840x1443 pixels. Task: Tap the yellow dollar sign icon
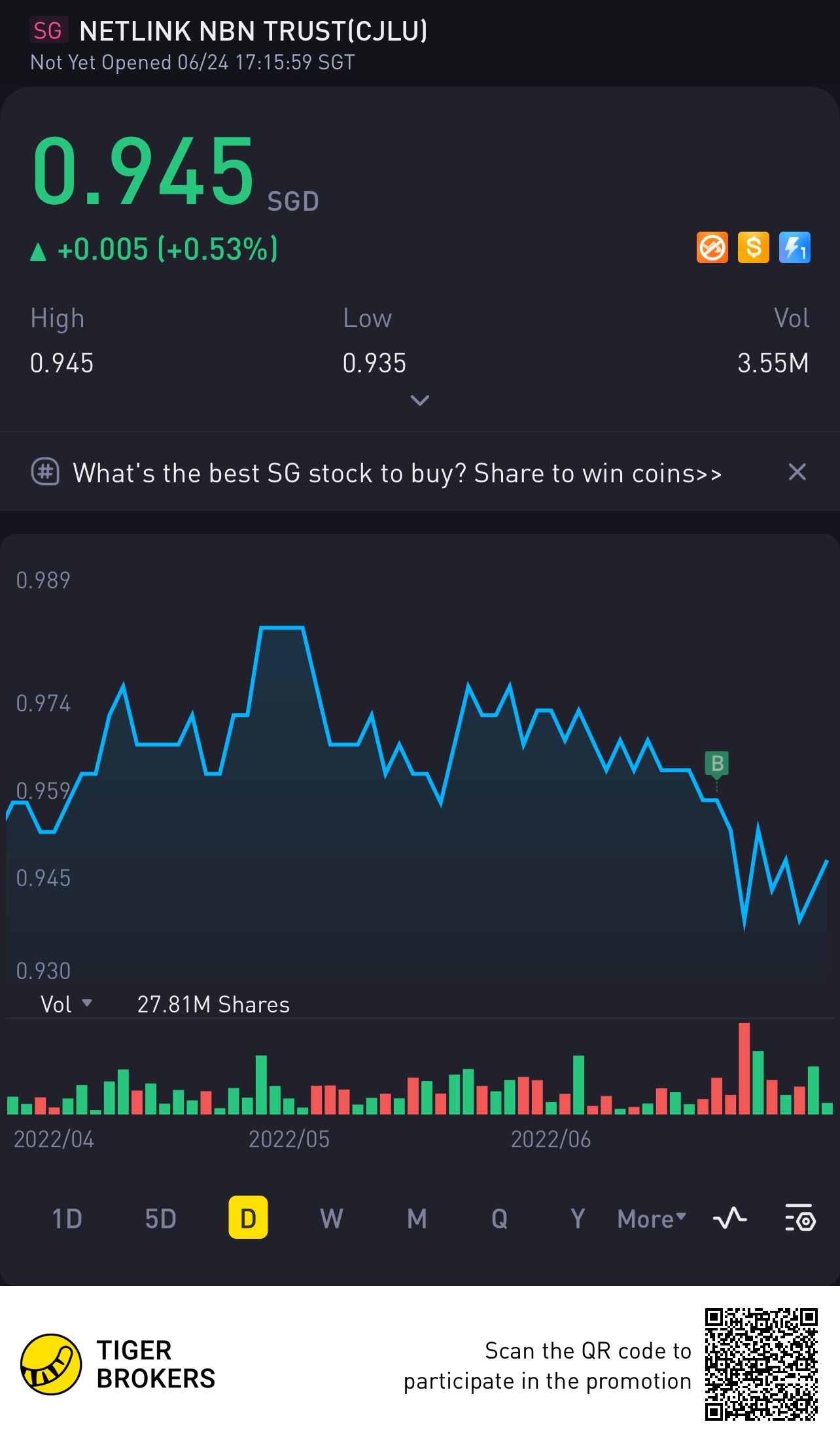click(753, 248)
